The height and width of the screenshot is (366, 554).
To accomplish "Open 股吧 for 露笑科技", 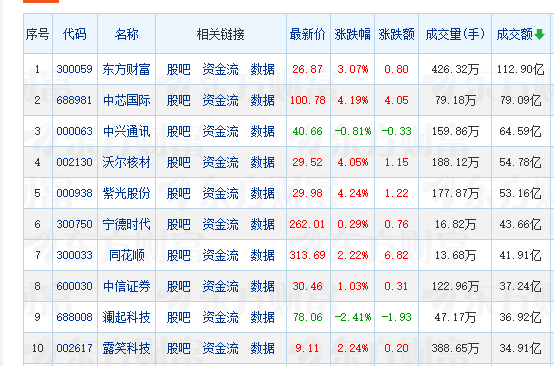I will [x=178, y=348].
